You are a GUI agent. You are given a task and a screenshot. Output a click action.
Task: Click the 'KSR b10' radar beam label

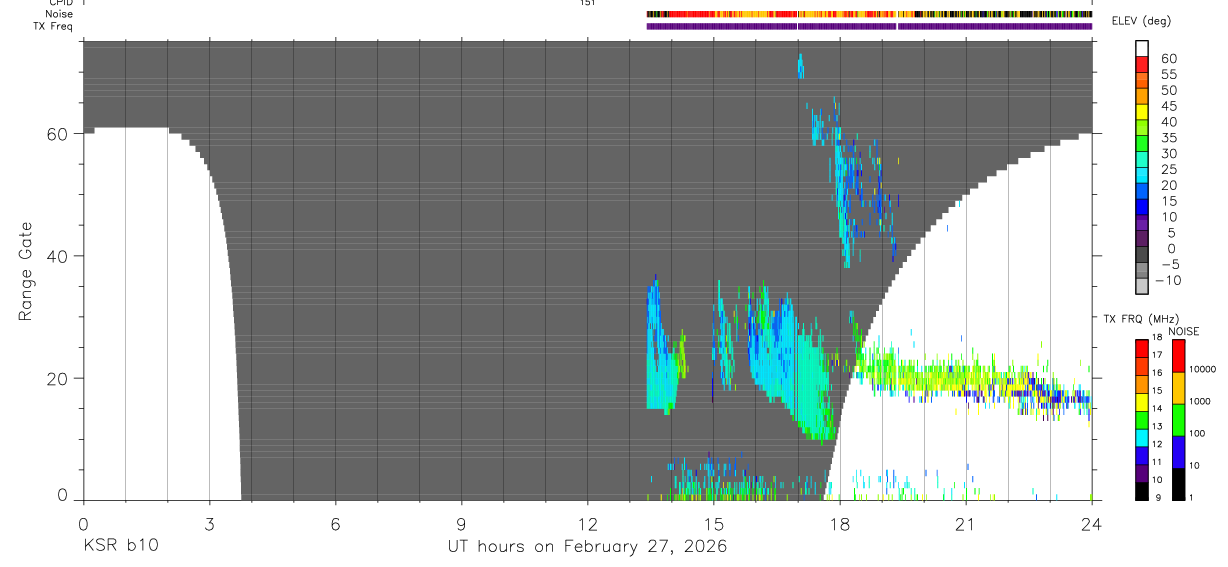(119, 547)
